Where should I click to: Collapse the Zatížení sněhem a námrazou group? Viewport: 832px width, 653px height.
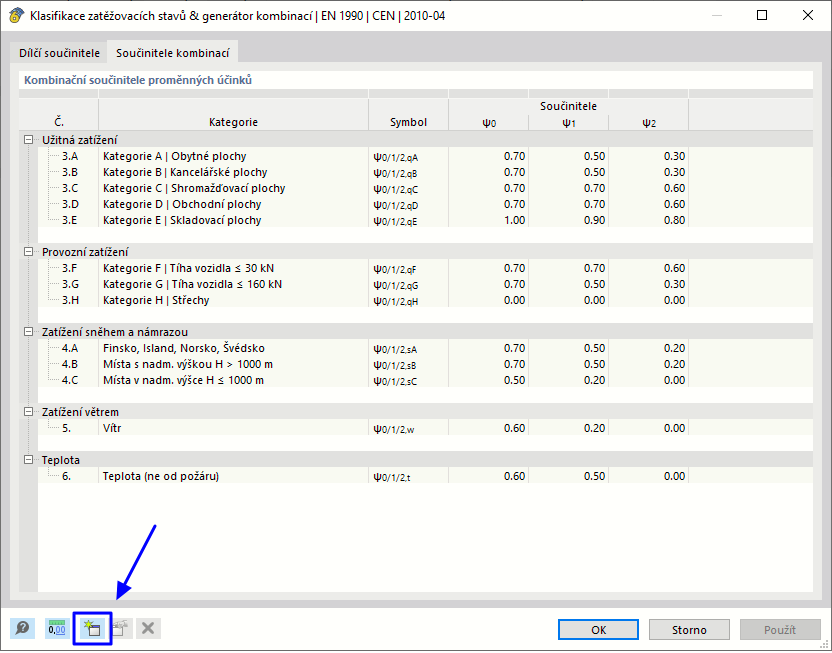[29, 332]
